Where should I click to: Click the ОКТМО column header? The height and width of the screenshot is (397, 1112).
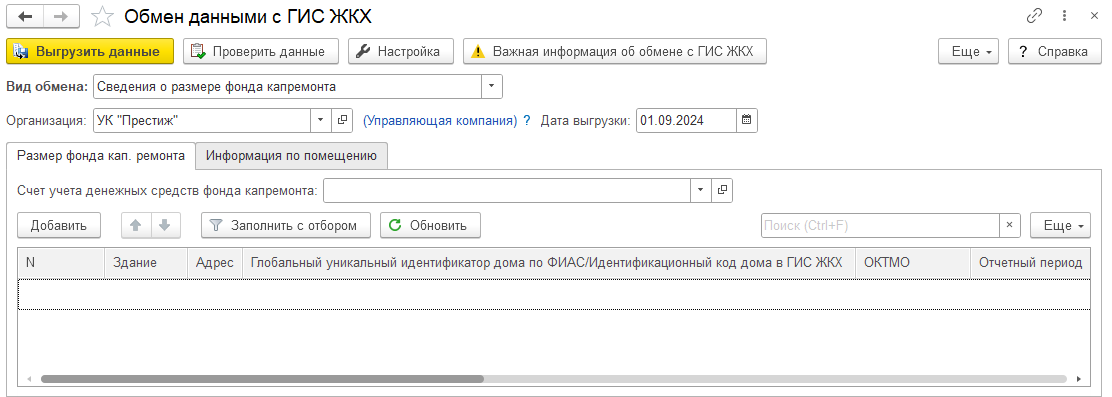(x=913, y=262)
